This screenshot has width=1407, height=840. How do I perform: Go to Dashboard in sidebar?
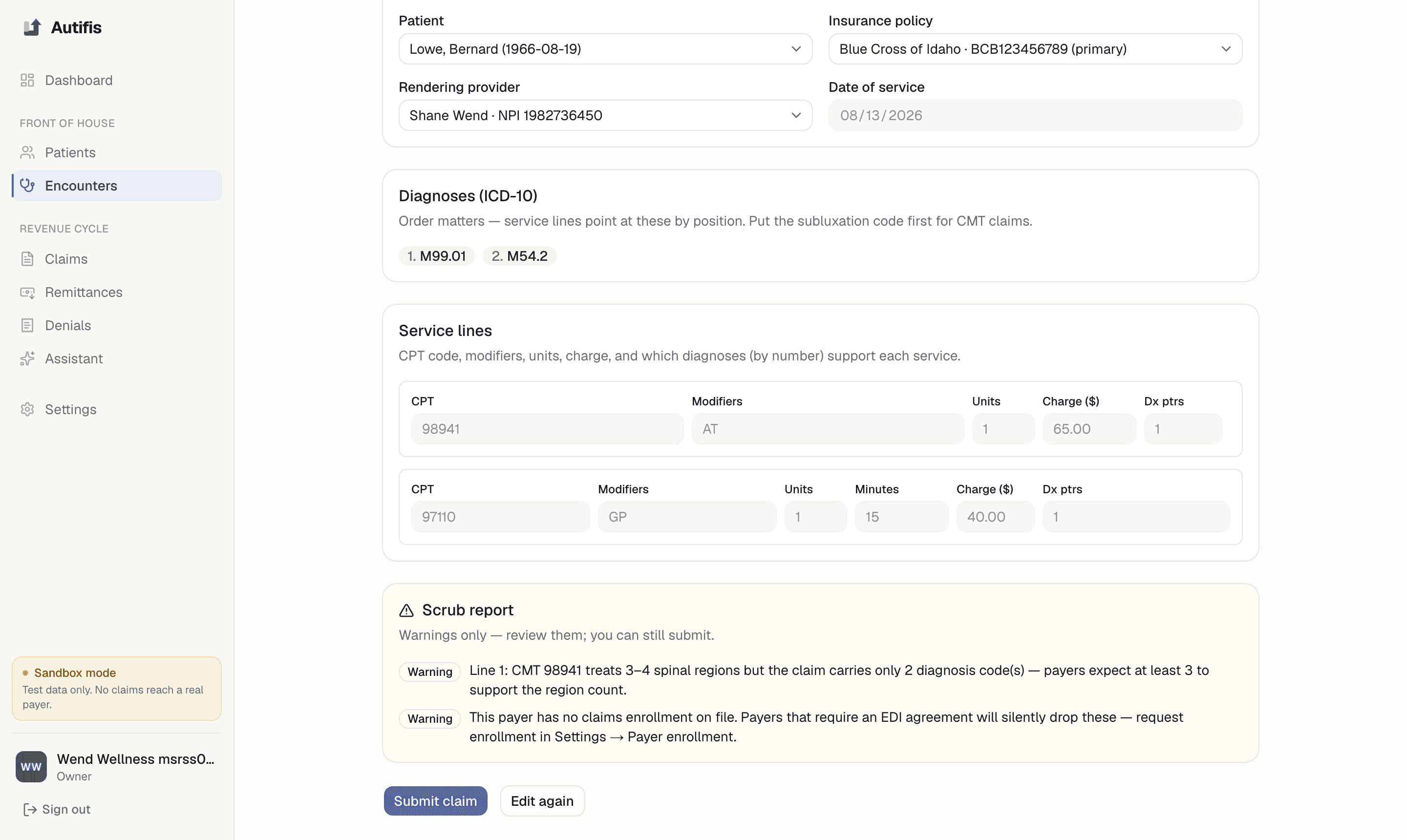coord(117,81)
